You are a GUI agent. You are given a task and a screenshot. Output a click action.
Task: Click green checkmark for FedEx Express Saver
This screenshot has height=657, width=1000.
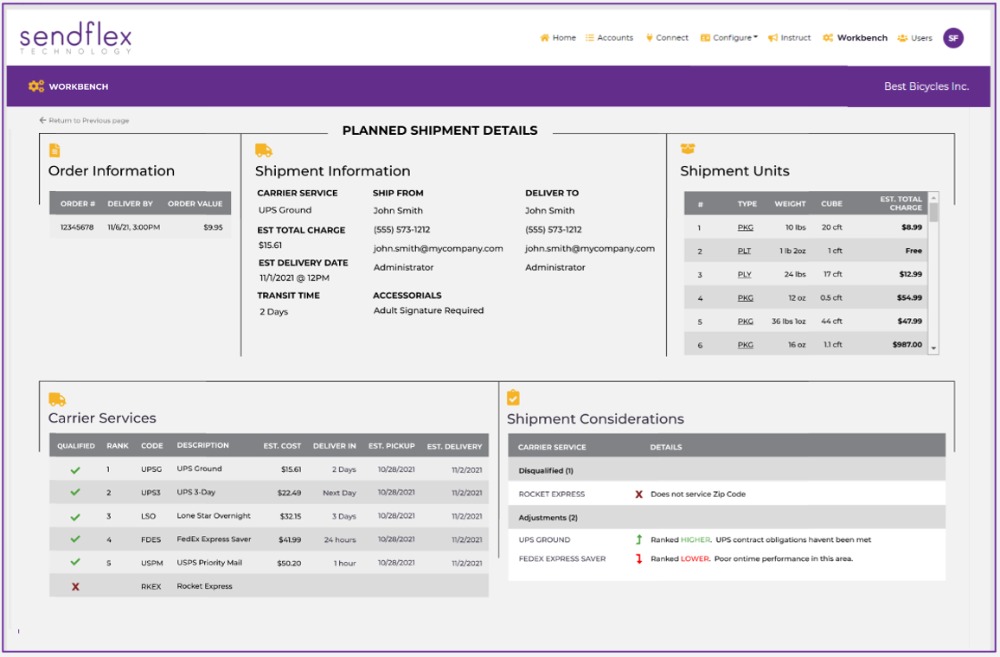pyautogui.click(x=75, y=540)
